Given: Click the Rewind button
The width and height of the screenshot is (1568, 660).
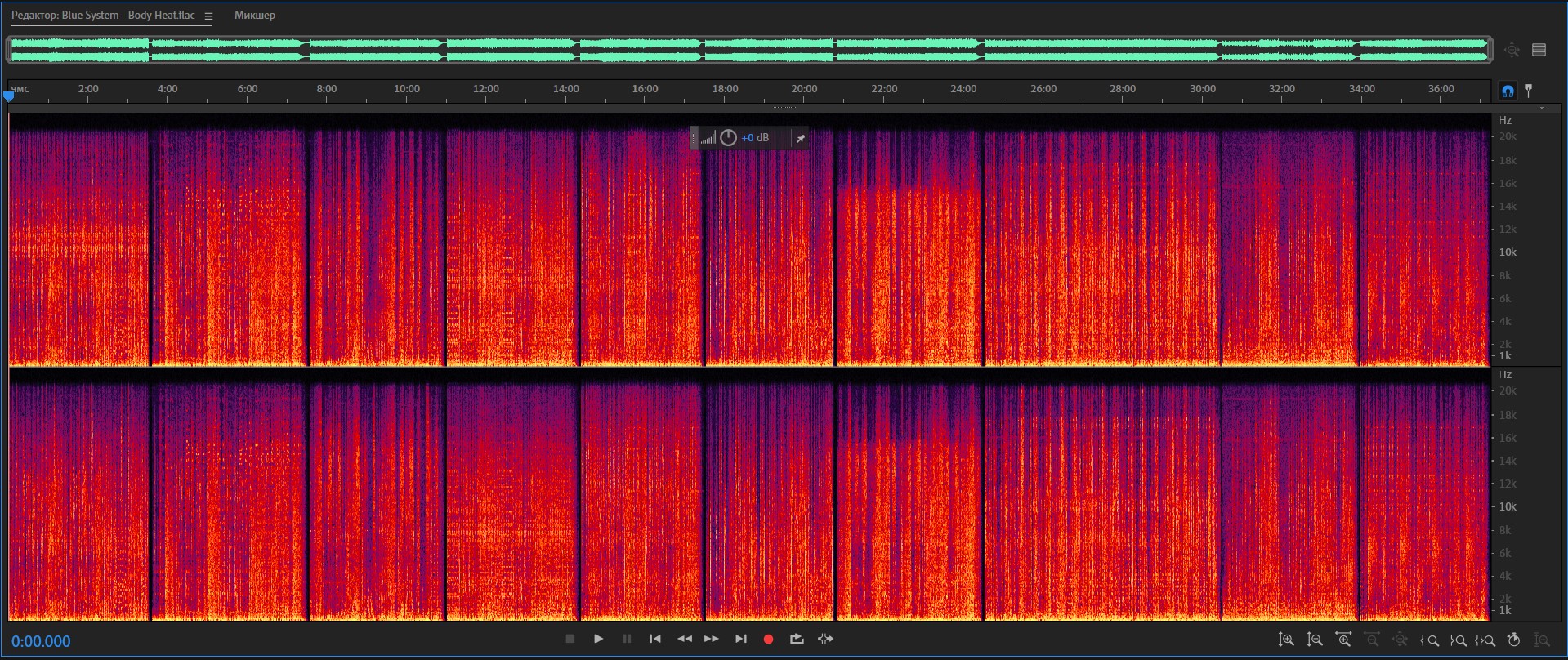Looking at the screenshot, I should tap(685, 639).
